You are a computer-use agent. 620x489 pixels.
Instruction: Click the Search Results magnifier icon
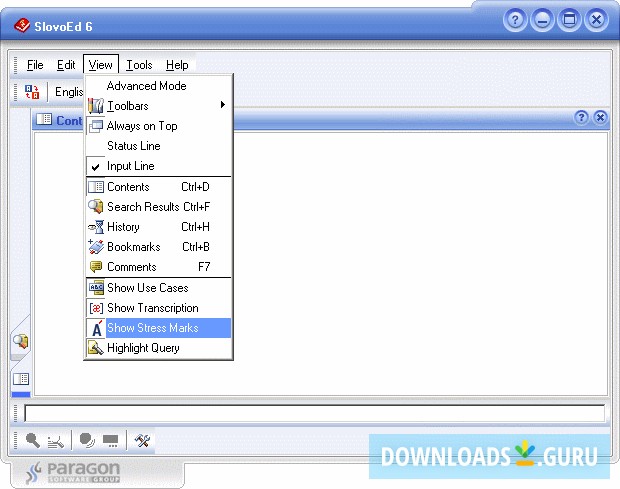point(96,206)
